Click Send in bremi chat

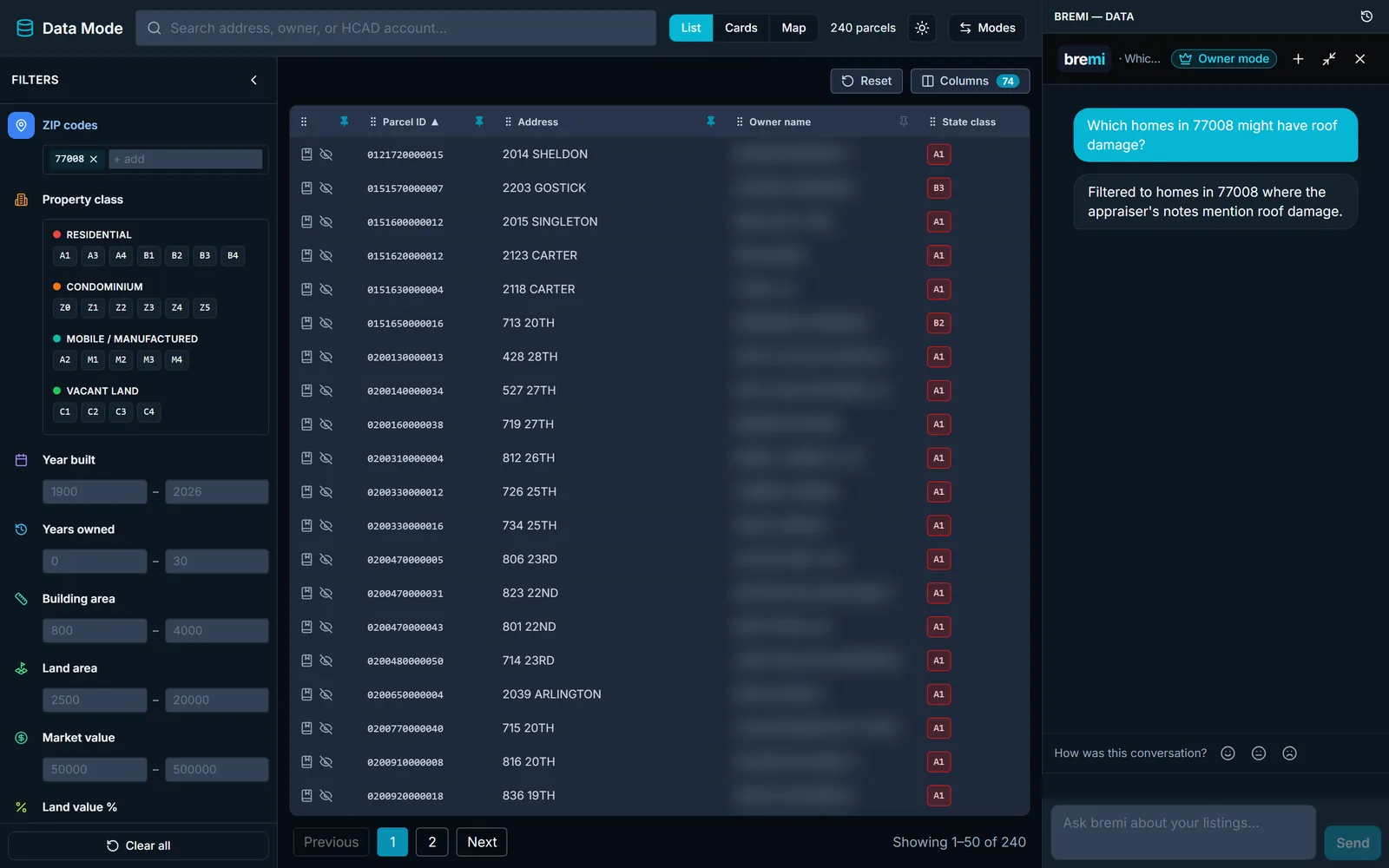pyautogui.click(x=1353, y=843)
